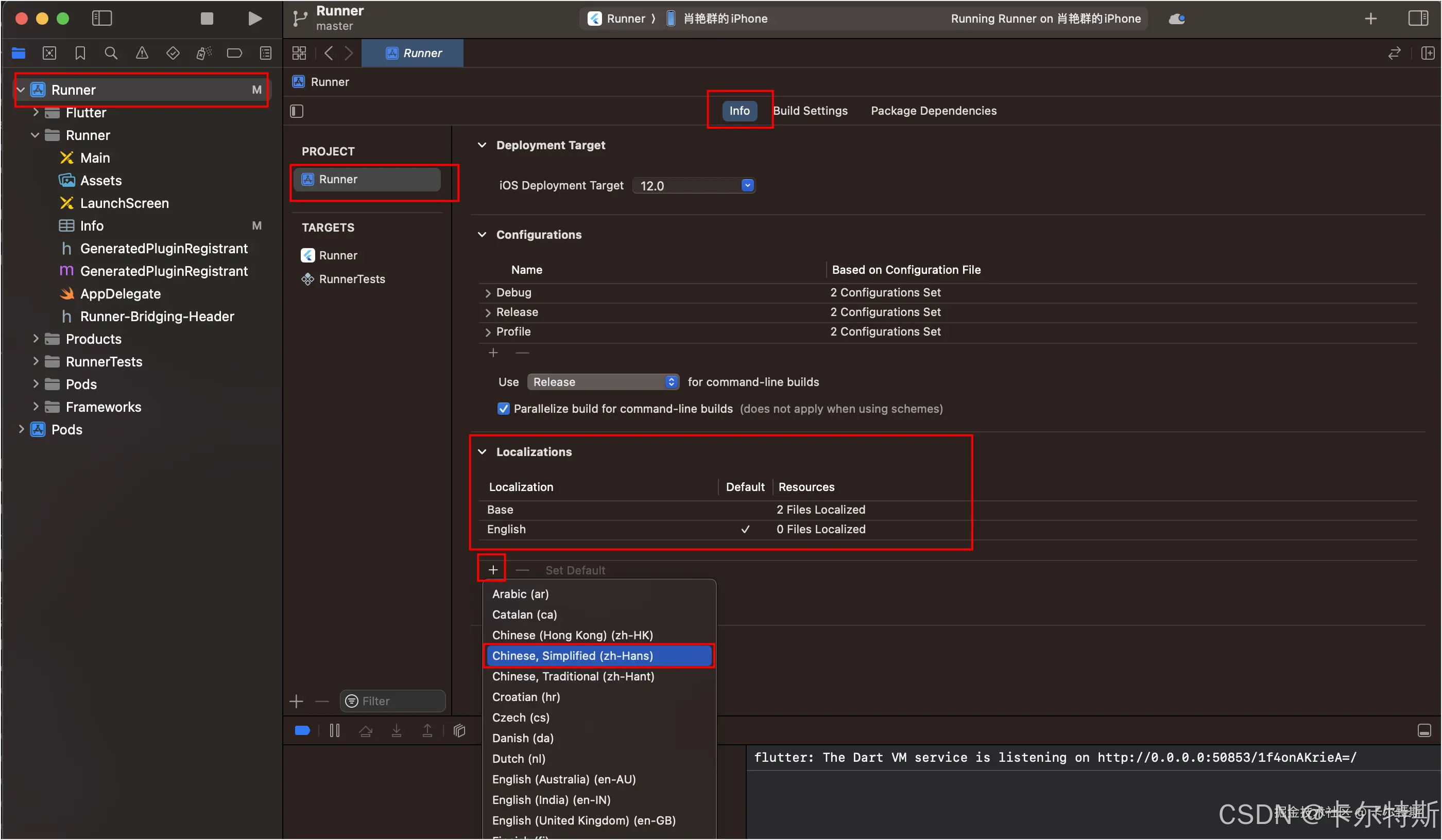Click the Debug View Hierarchy icon
This screenshot has height=840, width=1442.
click(459, 730)
